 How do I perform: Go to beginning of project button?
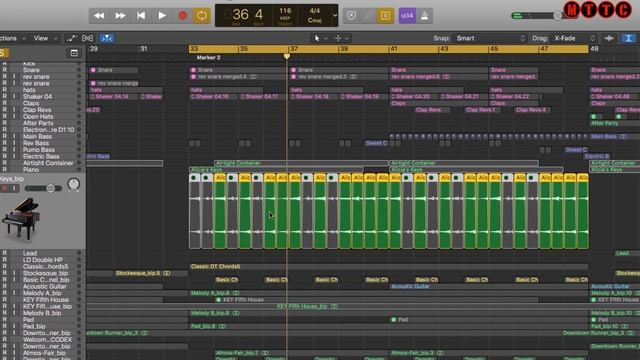pos(141,16)
